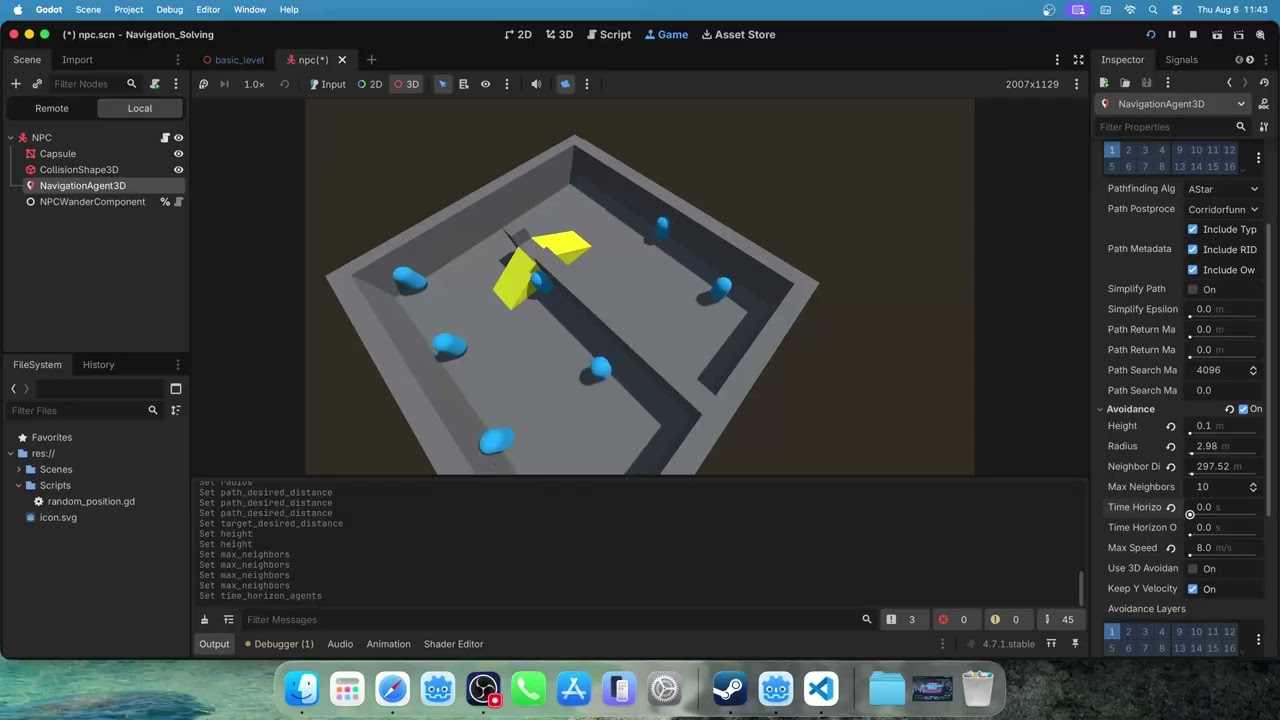
Task: Open the Debugger (1) bottom panel
Action: [x=279, y=644]
